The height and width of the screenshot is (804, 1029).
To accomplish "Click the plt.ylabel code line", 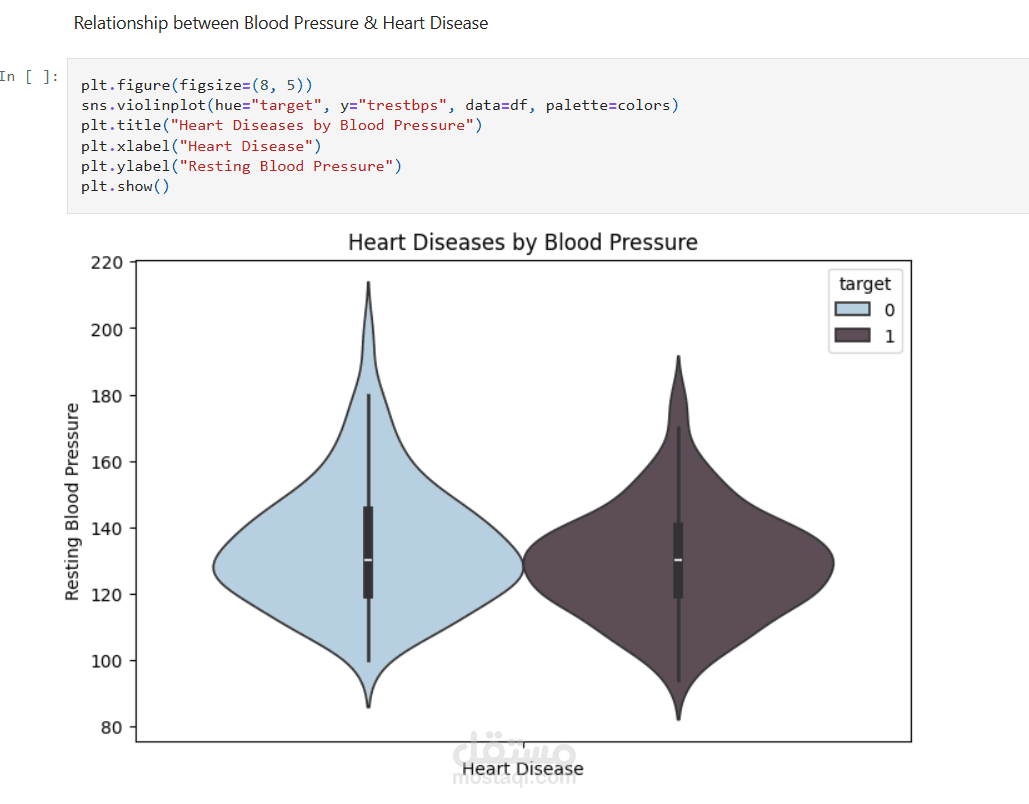I will point(241,166).
